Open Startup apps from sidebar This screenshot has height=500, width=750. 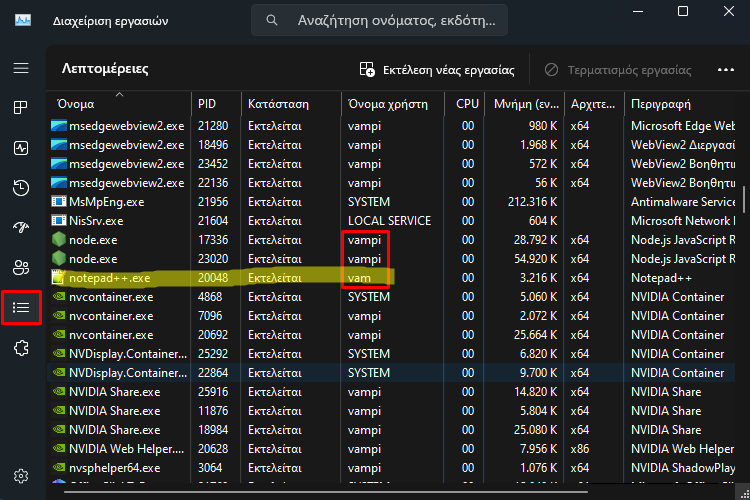[21, 227]
